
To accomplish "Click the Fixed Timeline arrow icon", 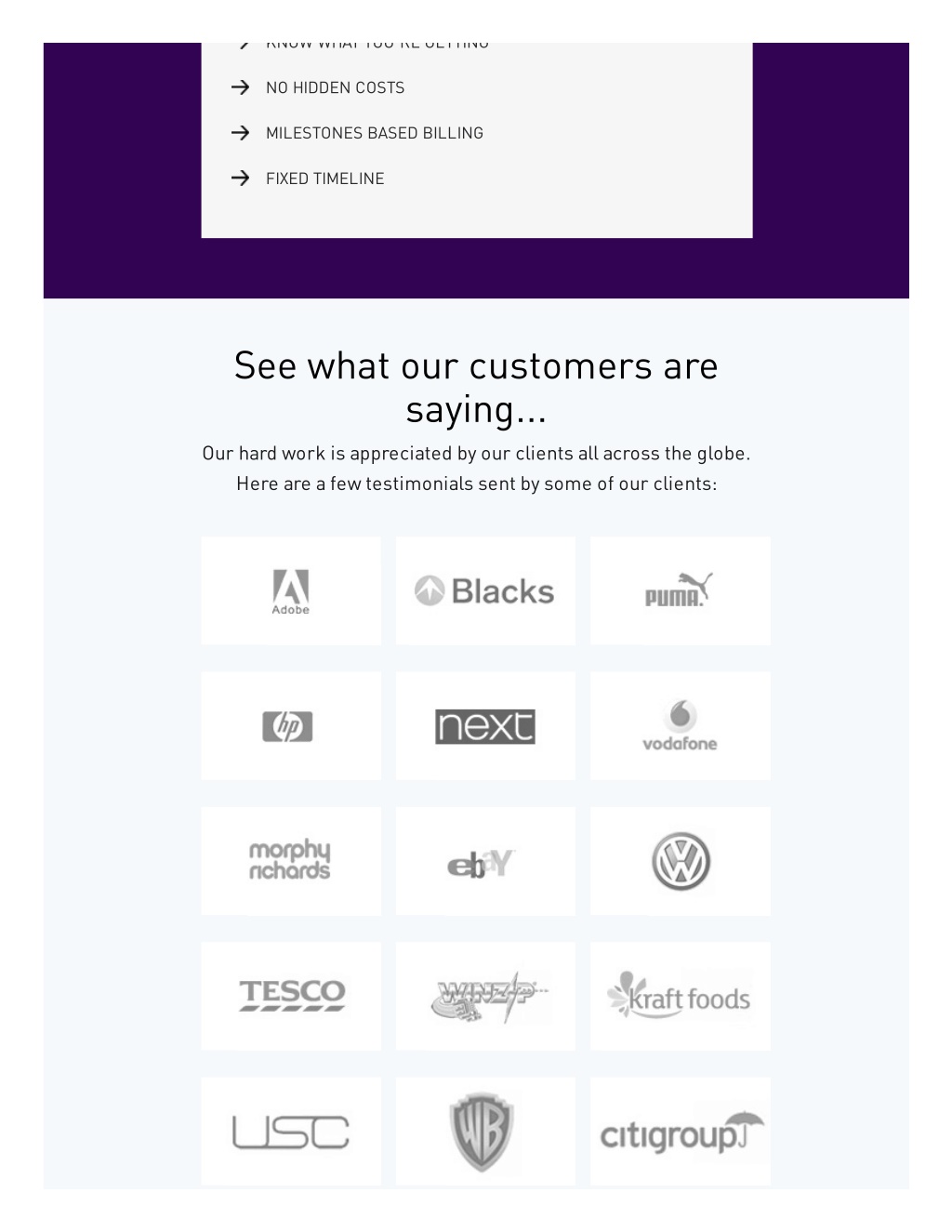I will pos(241,178).
